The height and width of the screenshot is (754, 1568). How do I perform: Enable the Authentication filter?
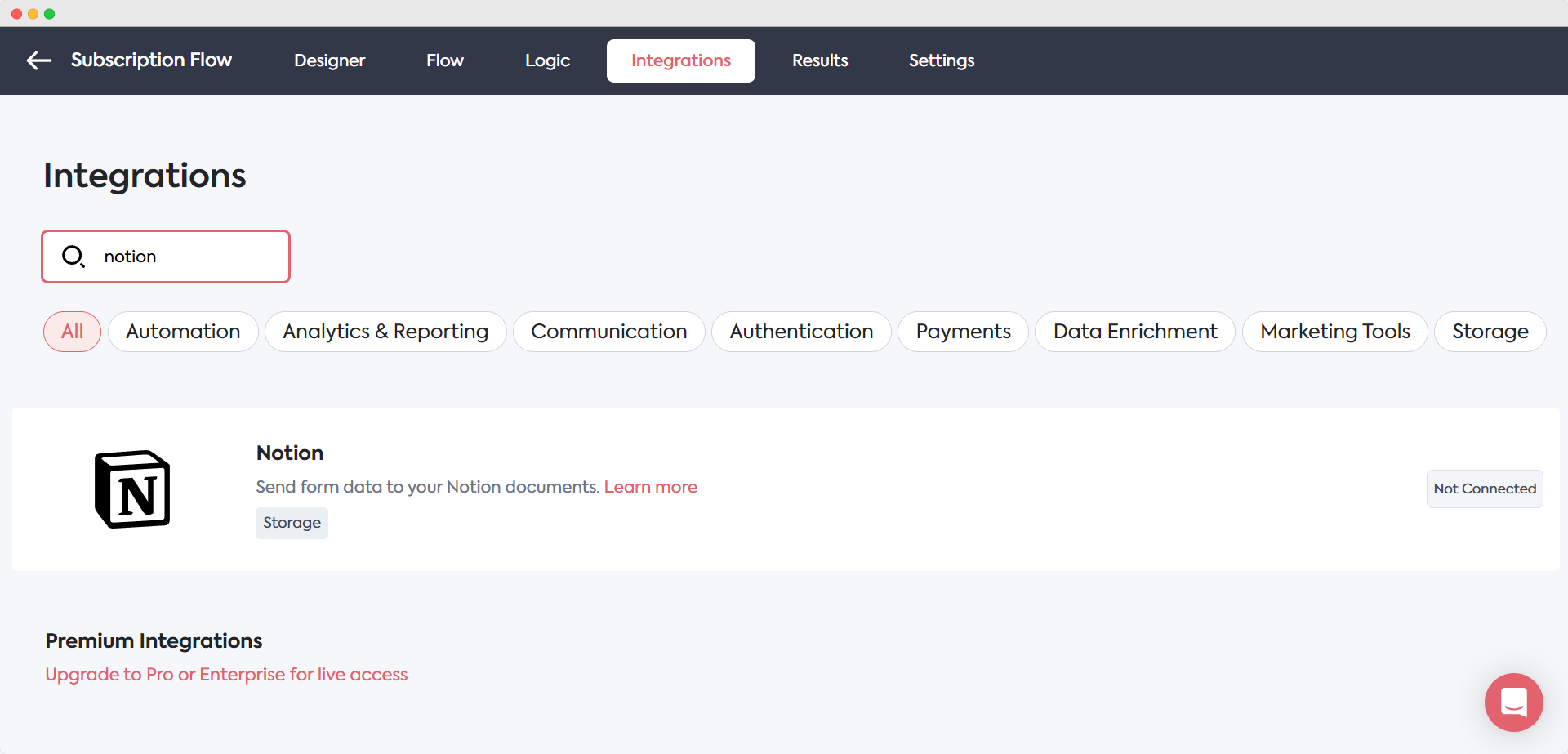tap(801, 331)
